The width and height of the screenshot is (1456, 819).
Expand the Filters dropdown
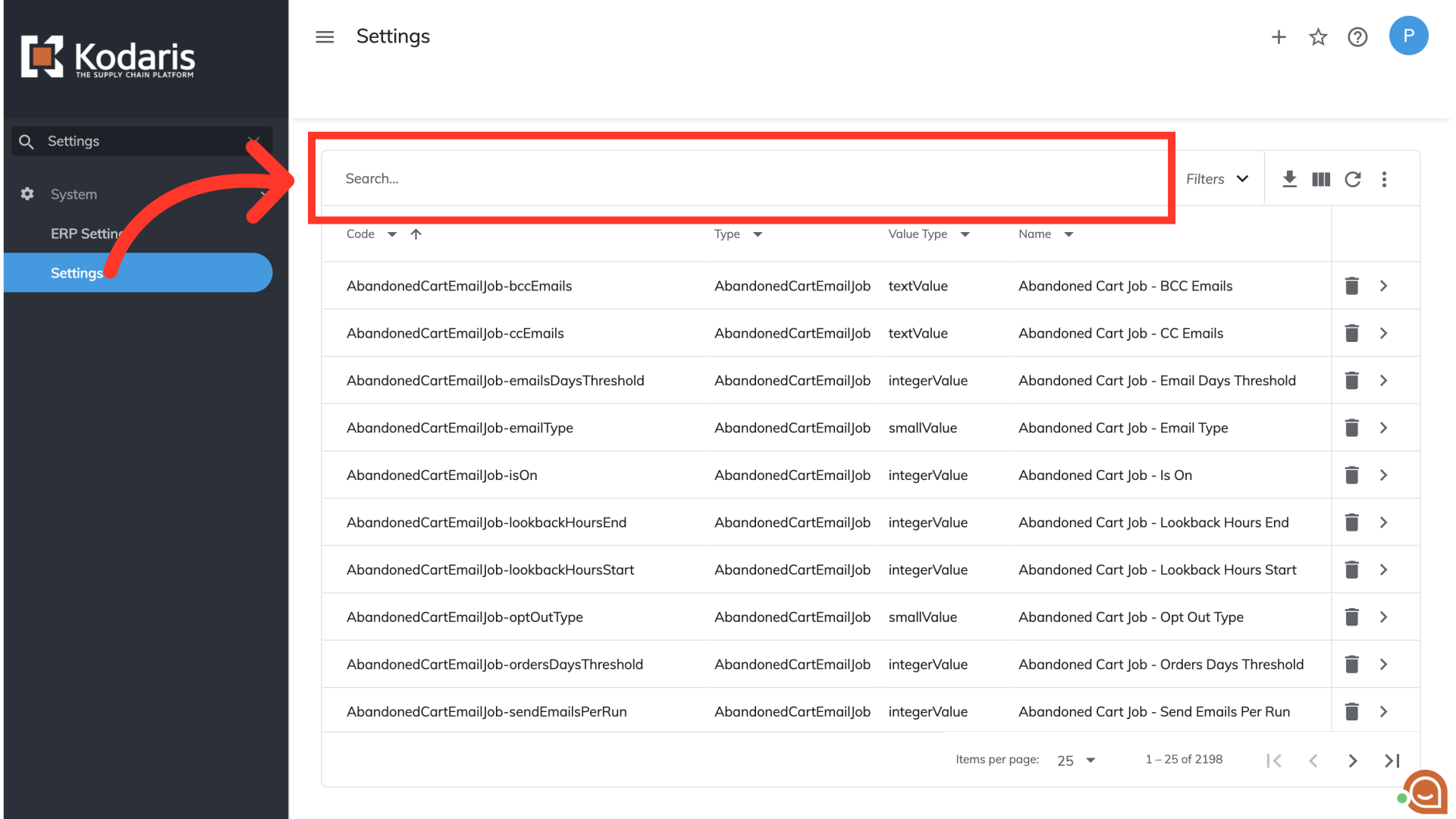click(1217, 179)
